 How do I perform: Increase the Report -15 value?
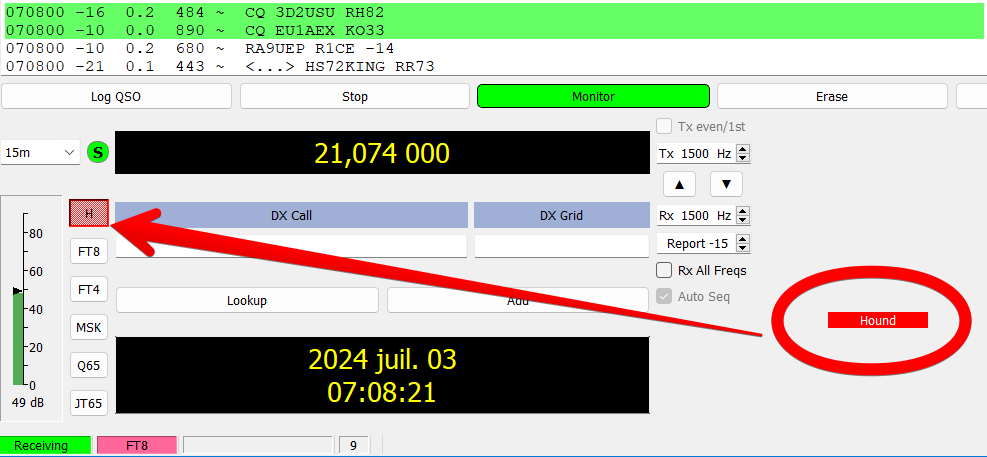(743, 239)
